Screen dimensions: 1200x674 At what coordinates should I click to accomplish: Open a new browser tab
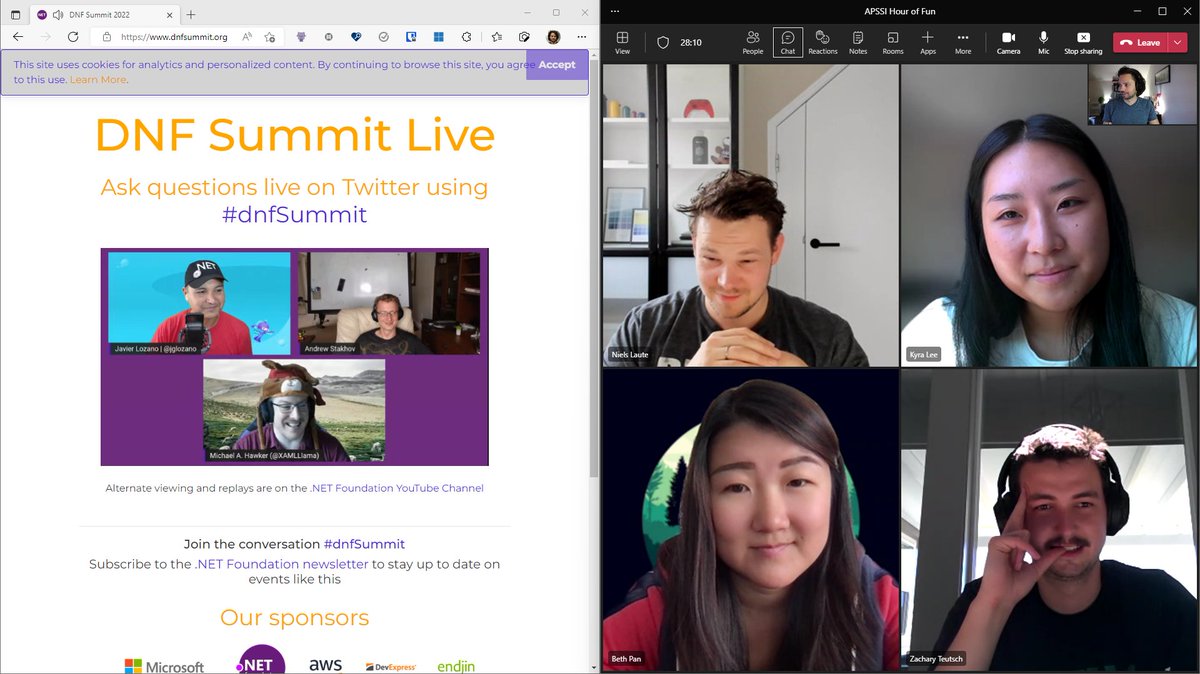pos(191,14)
